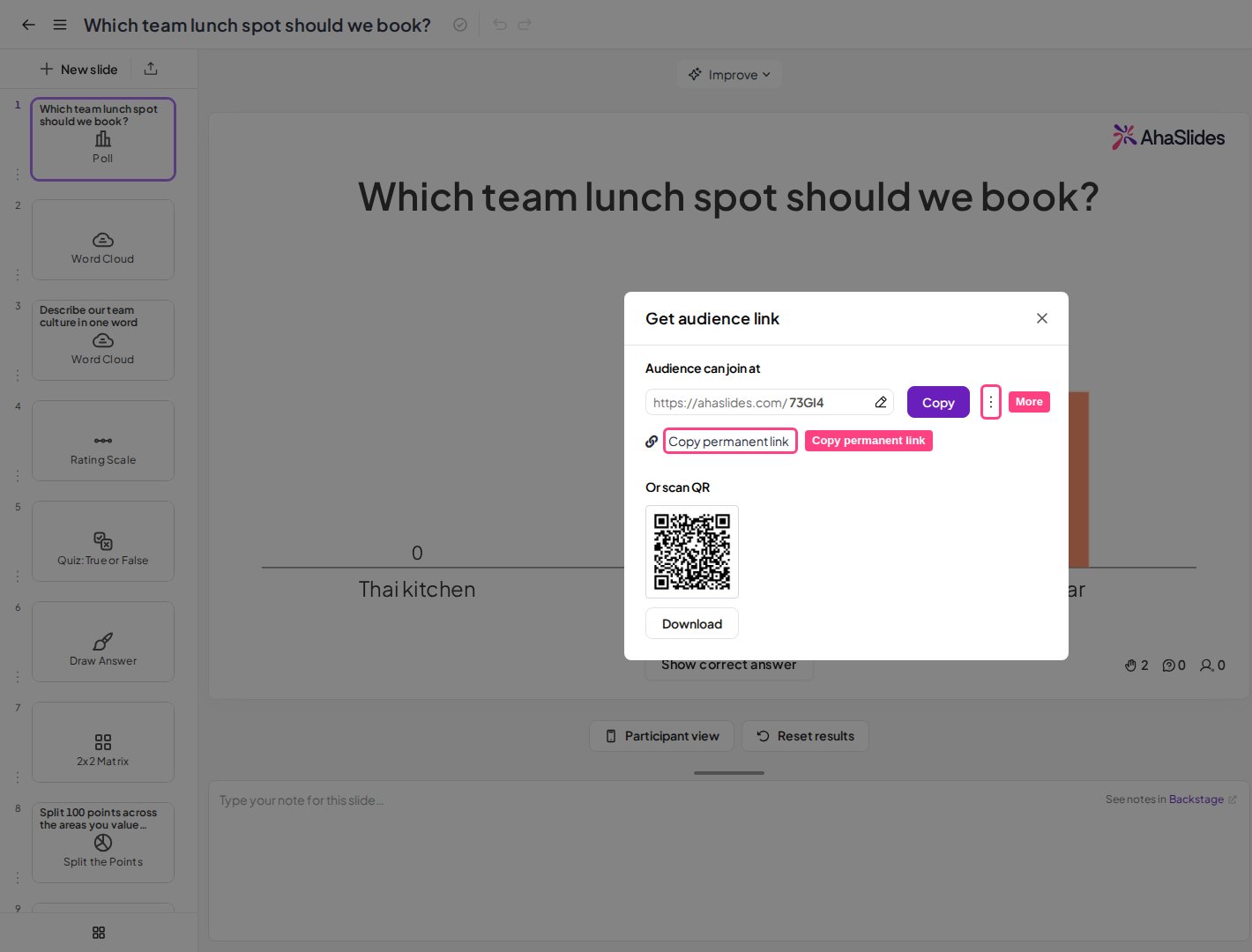This screenshot has width=1252, height=952.
Task: Click the QR code image
Action: click(692, 552)
